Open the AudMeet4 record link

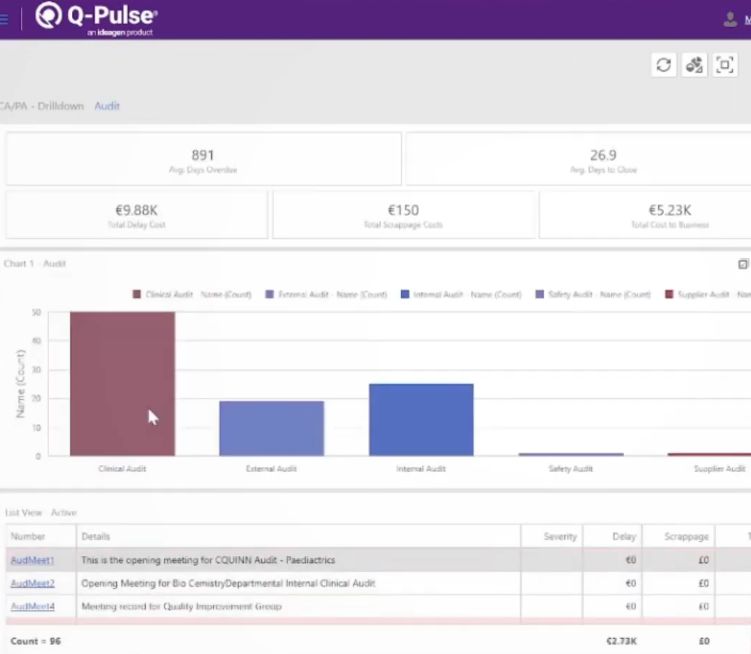tap(33, 606)
